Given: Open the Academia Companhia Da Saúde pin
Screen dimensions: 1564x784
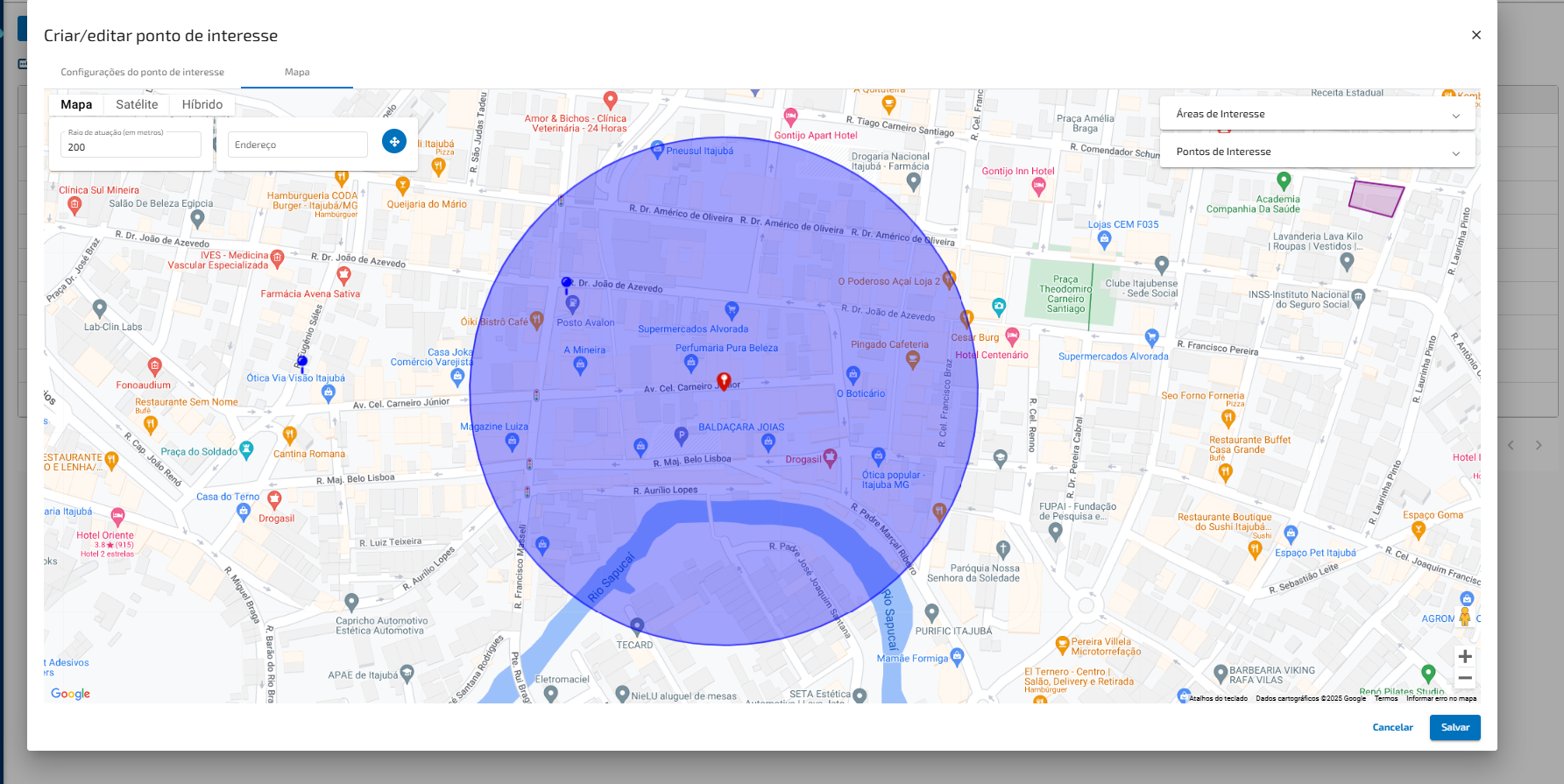Looking at the screenshot, I should tap(1284, 181).
